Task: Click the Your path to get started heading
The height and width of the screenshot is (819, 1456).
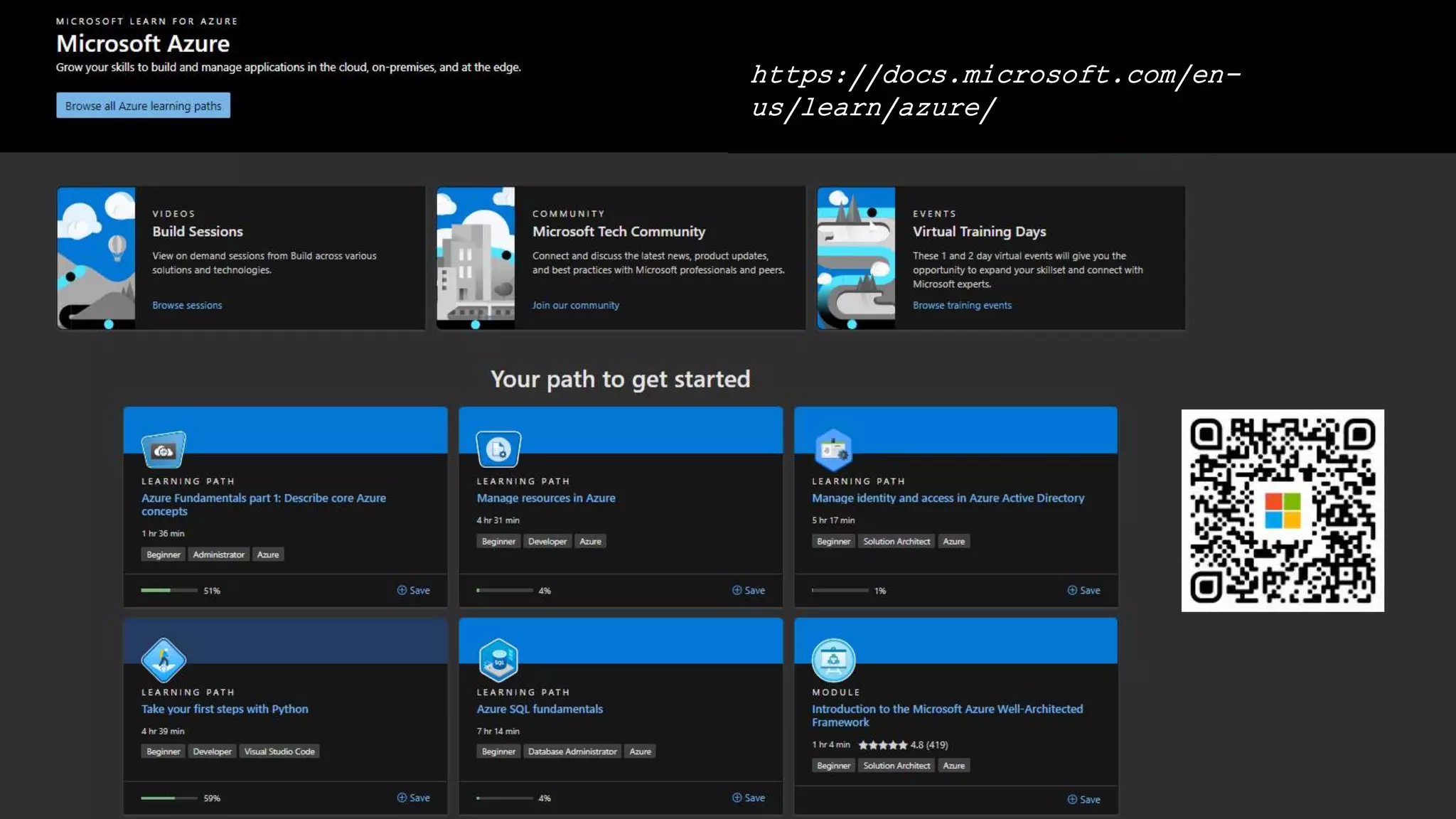Action: [620, 379]
